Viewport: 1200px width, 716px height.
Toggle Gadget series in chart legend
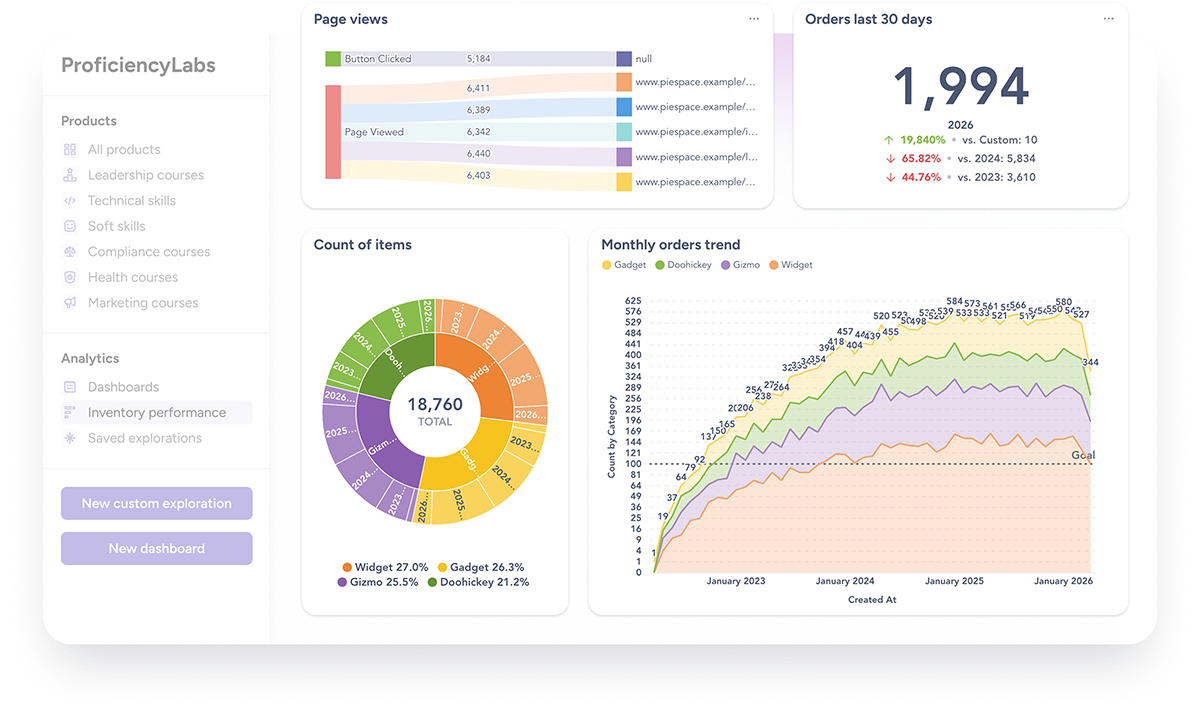pyautogui.click(x=624, y=265)
